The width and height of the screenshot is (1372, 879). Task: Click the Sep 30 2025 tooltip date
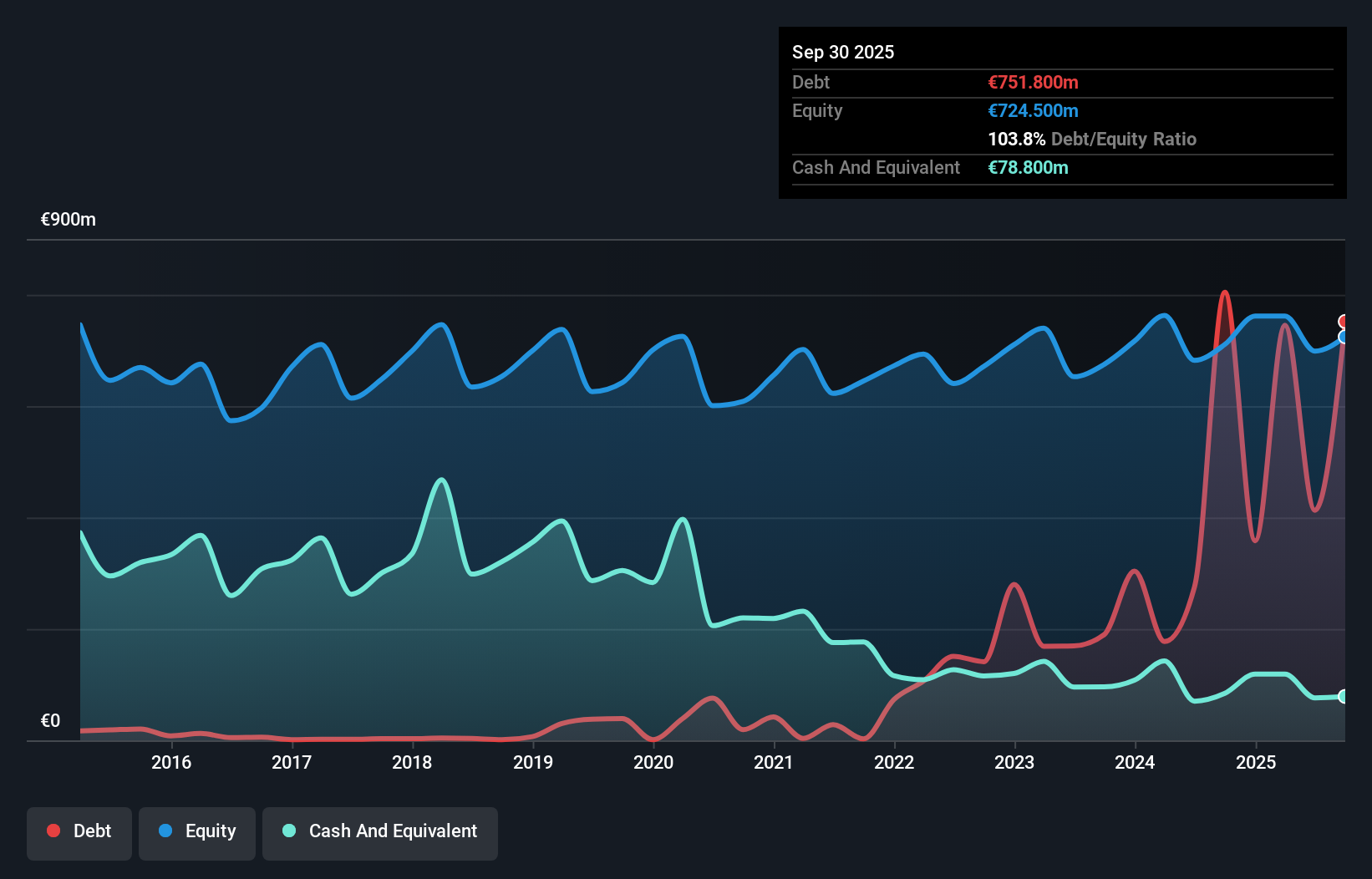point(843,52)
